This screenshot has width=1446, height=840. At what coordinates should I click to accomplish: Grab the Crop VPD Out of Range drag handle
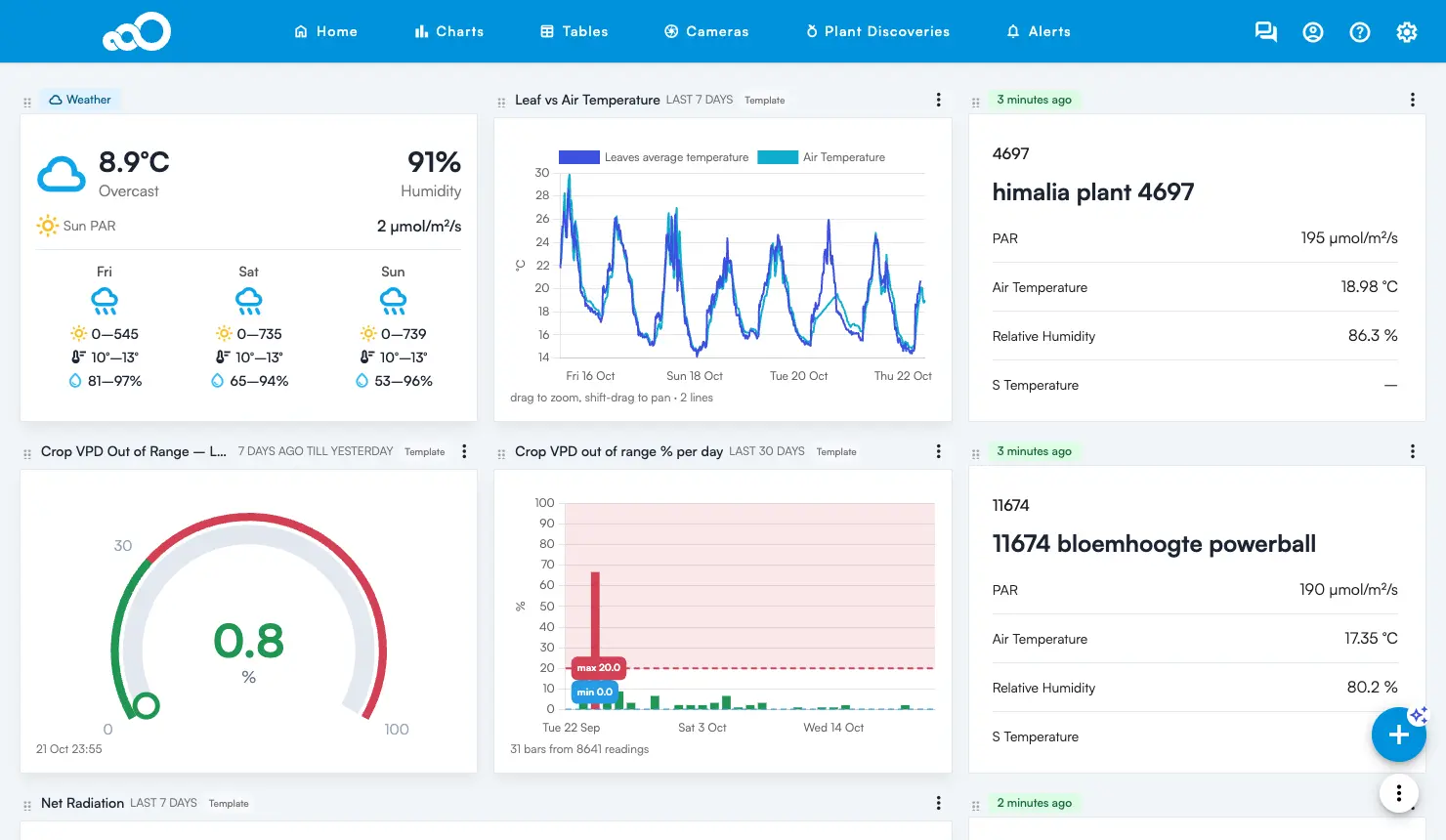coord(27,453)
